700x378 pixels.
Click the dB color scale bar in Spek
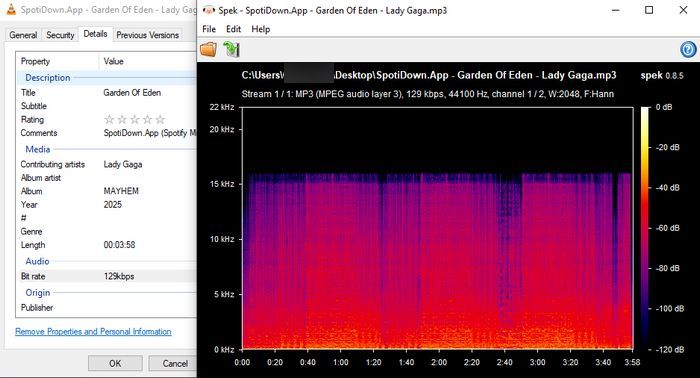click(646, 228)
